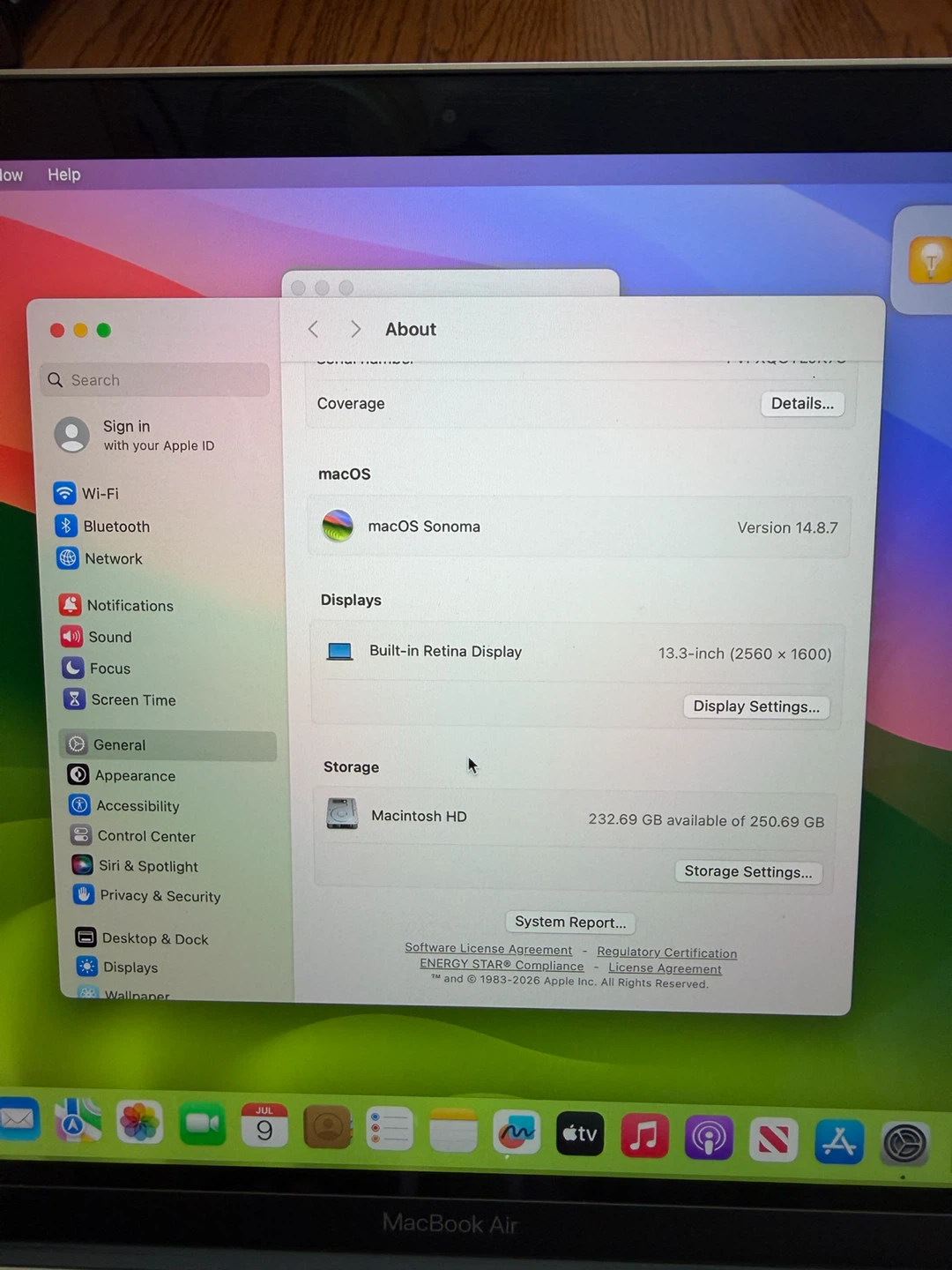Open Notes from the Dock

tap(453, 1131)
